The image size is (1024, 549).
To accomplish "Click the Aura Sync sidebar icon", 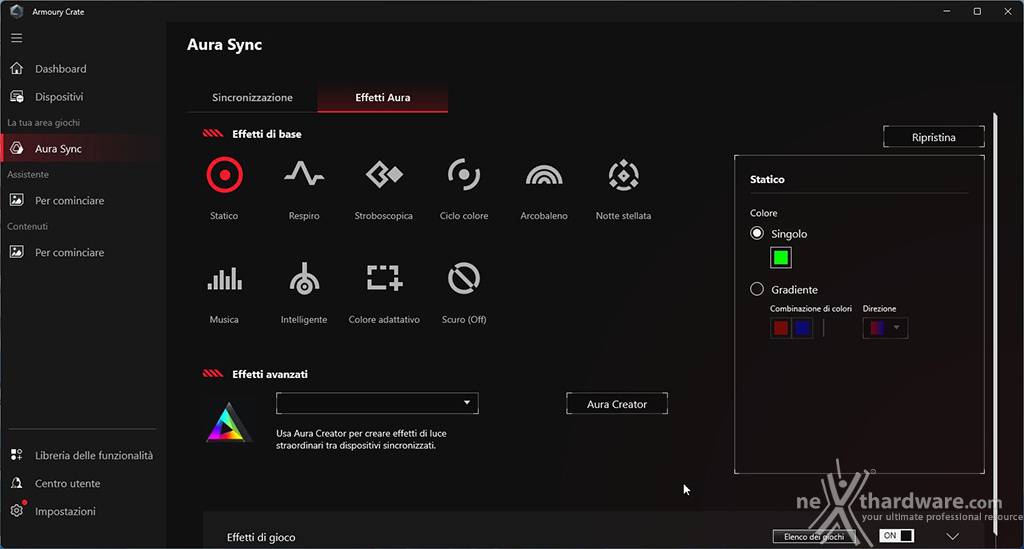I will pyautogui.click(x=17, y=148).
